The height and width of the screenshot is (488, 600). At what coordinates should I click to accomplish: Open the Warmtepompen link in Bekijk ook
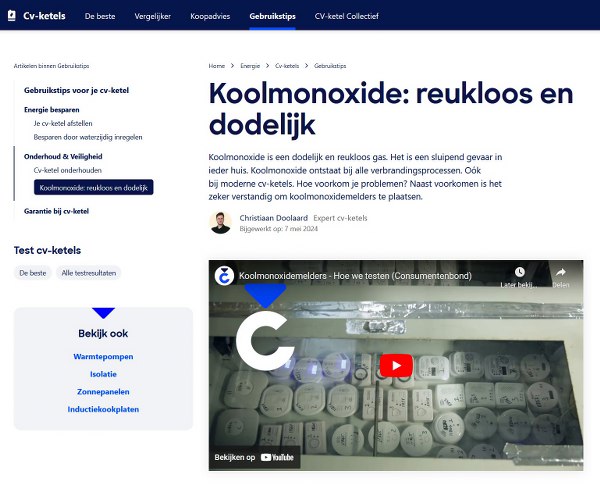(103, 356)
